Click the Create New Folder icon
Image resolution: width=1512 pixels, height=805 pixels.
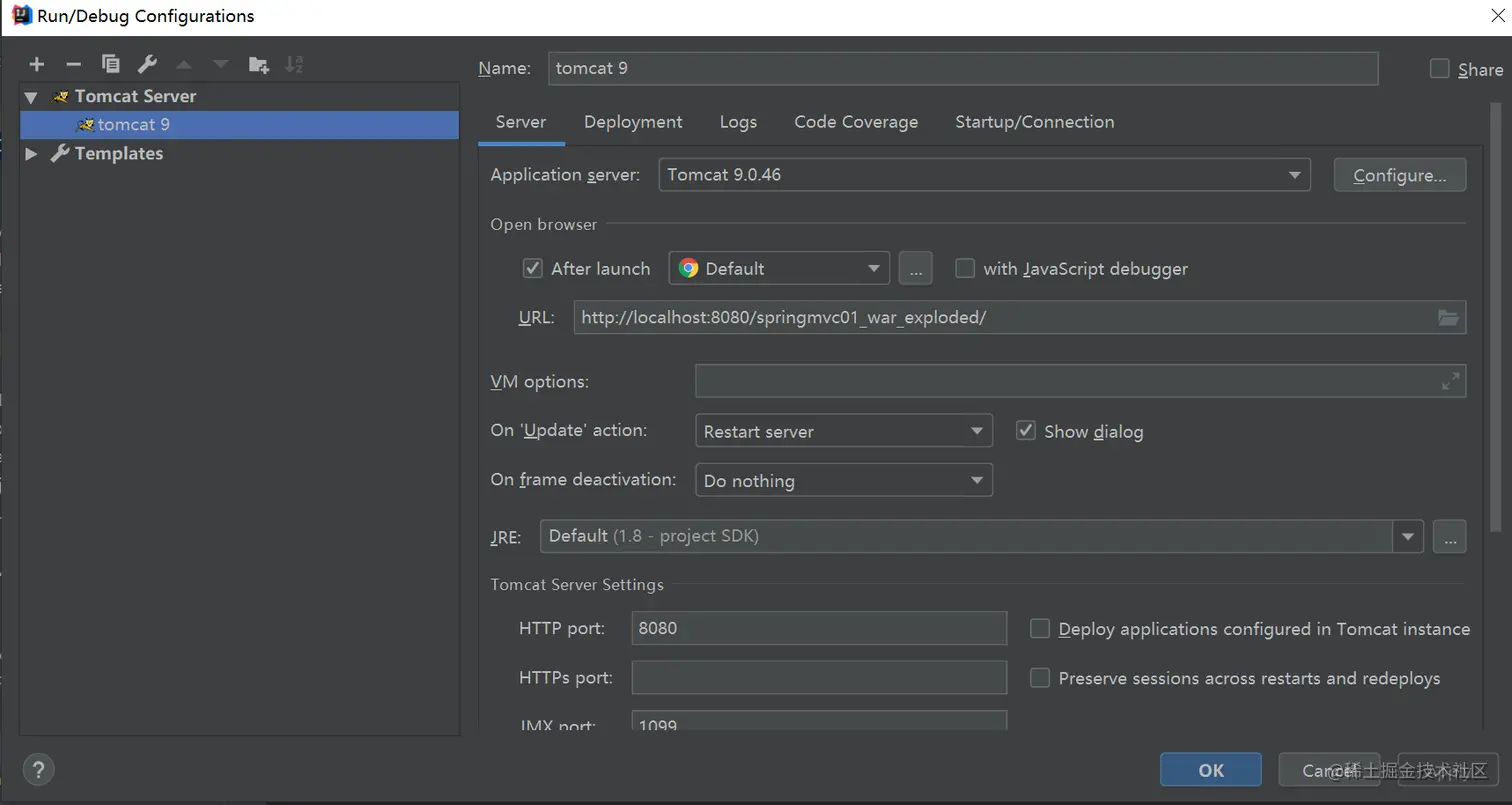258,65
